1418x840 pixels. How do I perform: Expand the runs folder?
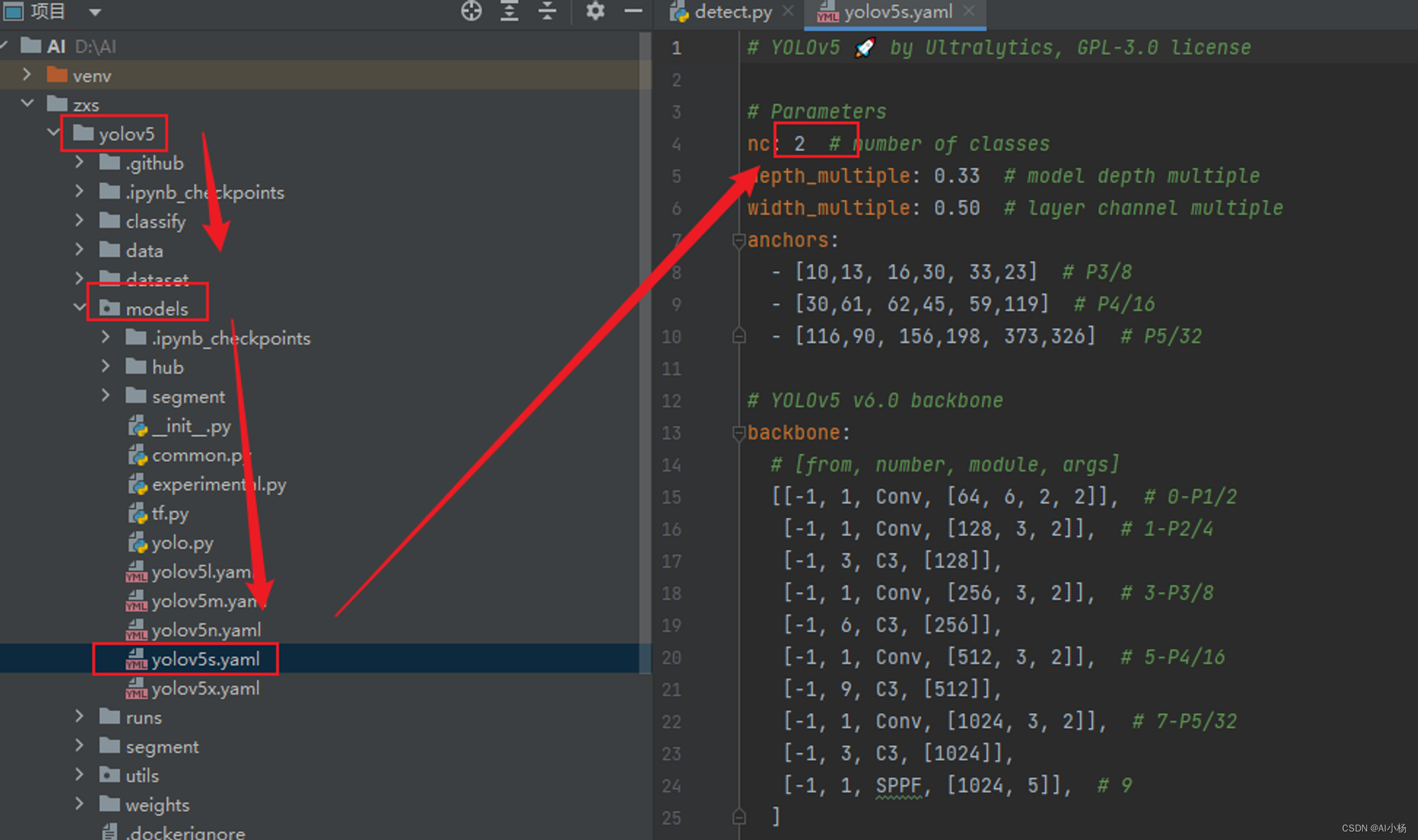79,717
